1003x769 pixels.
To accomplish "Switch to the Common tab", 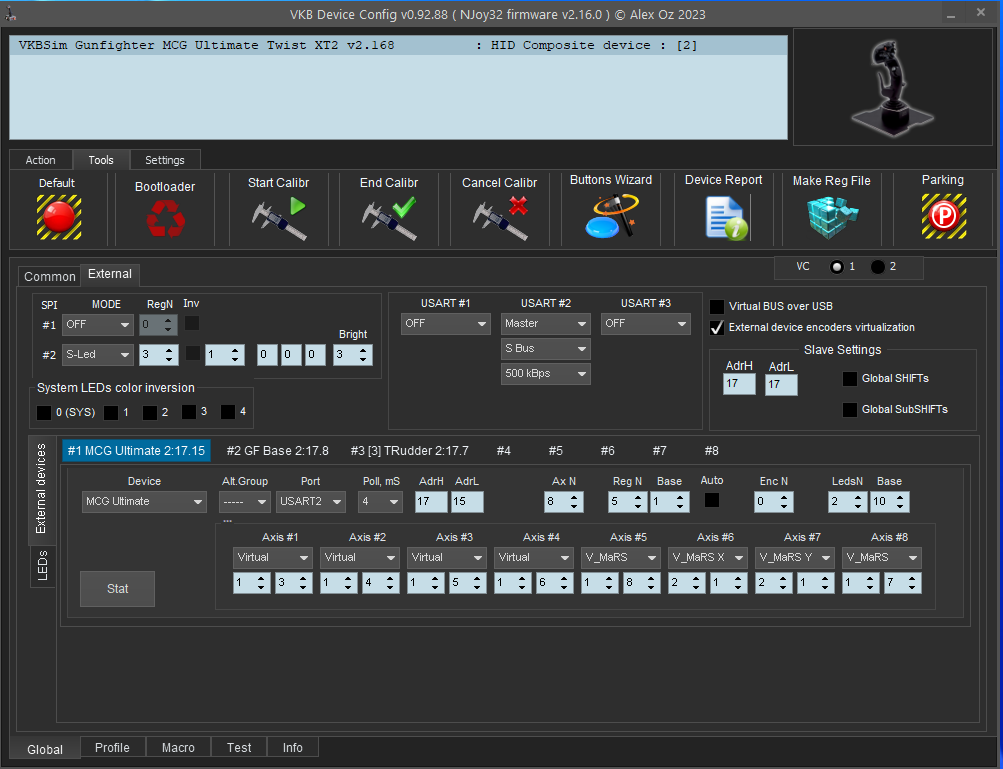I will pyautogui.click(x=49, y=277).
